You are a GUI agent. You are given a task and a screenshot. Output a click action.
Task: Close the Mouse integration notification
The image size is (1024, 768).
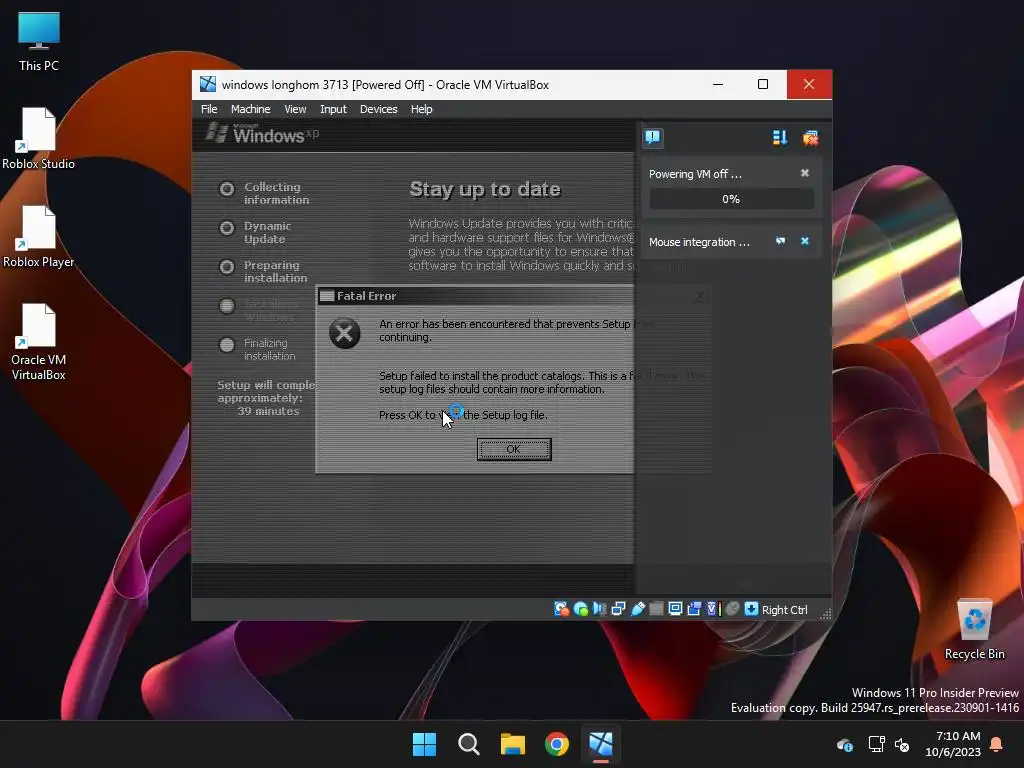[805, 241]
